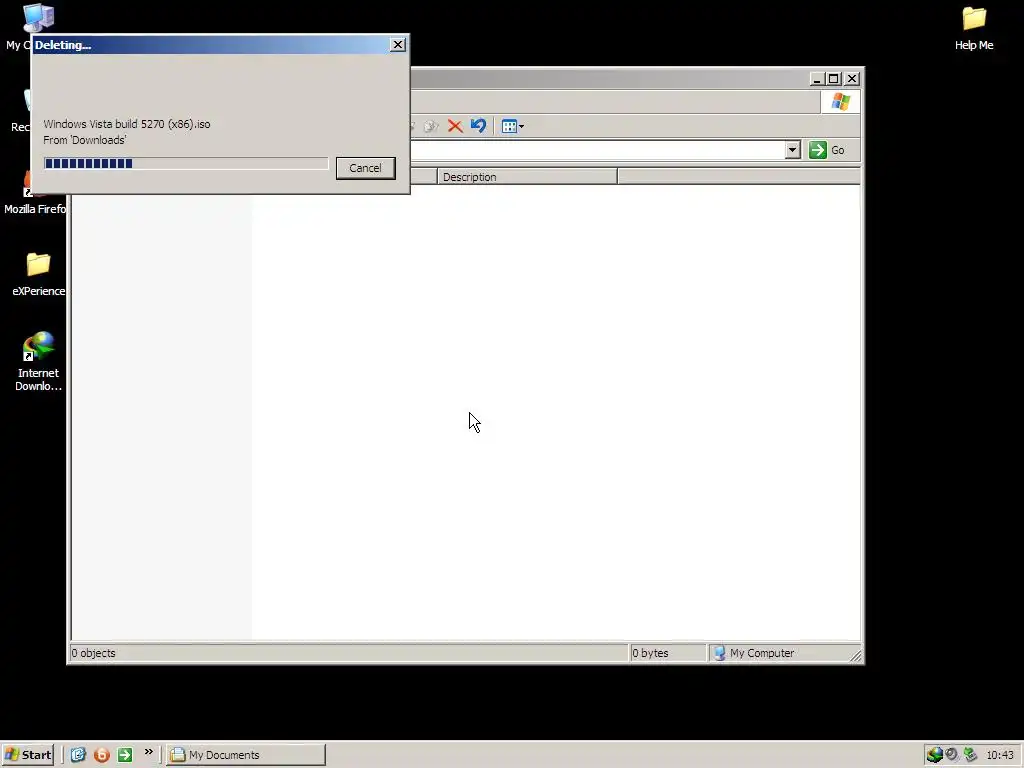Click the grey round tray icon
This screenshot has height=768, width=1024.
pos(952,754)
